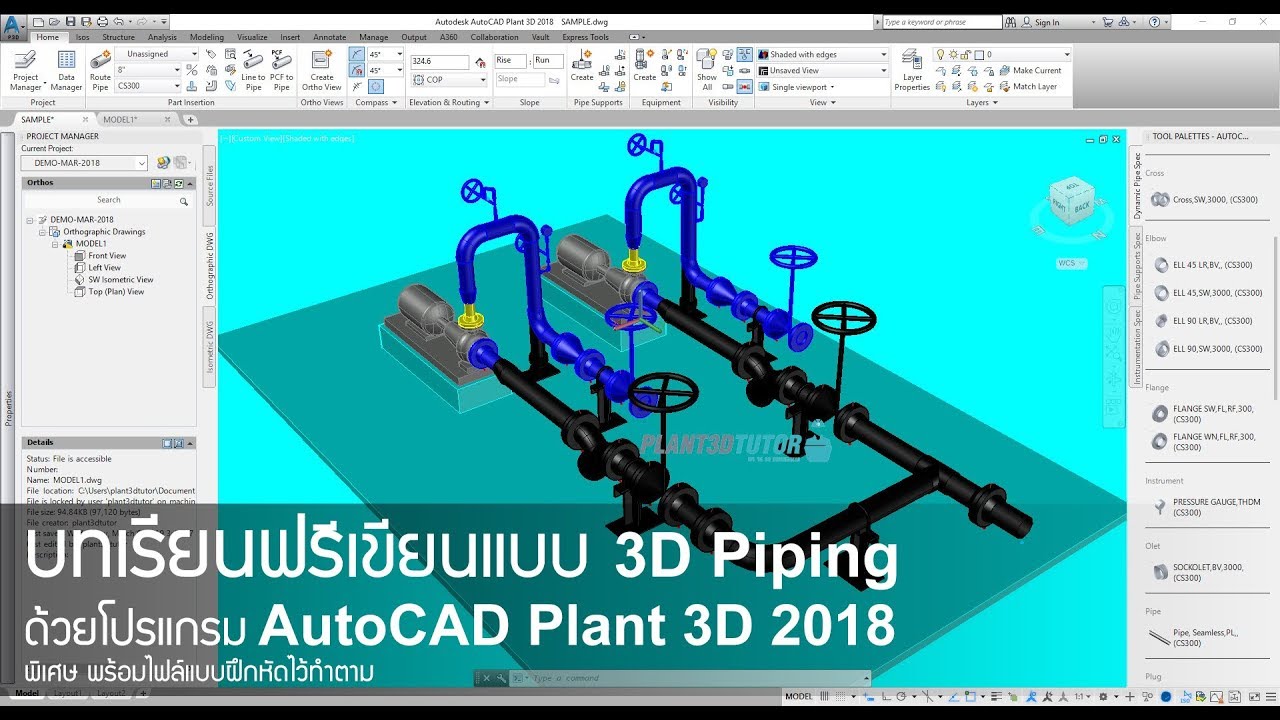This screenshot has width=1280, height=720.
Task: Create a pipe support
Action: 582,65
